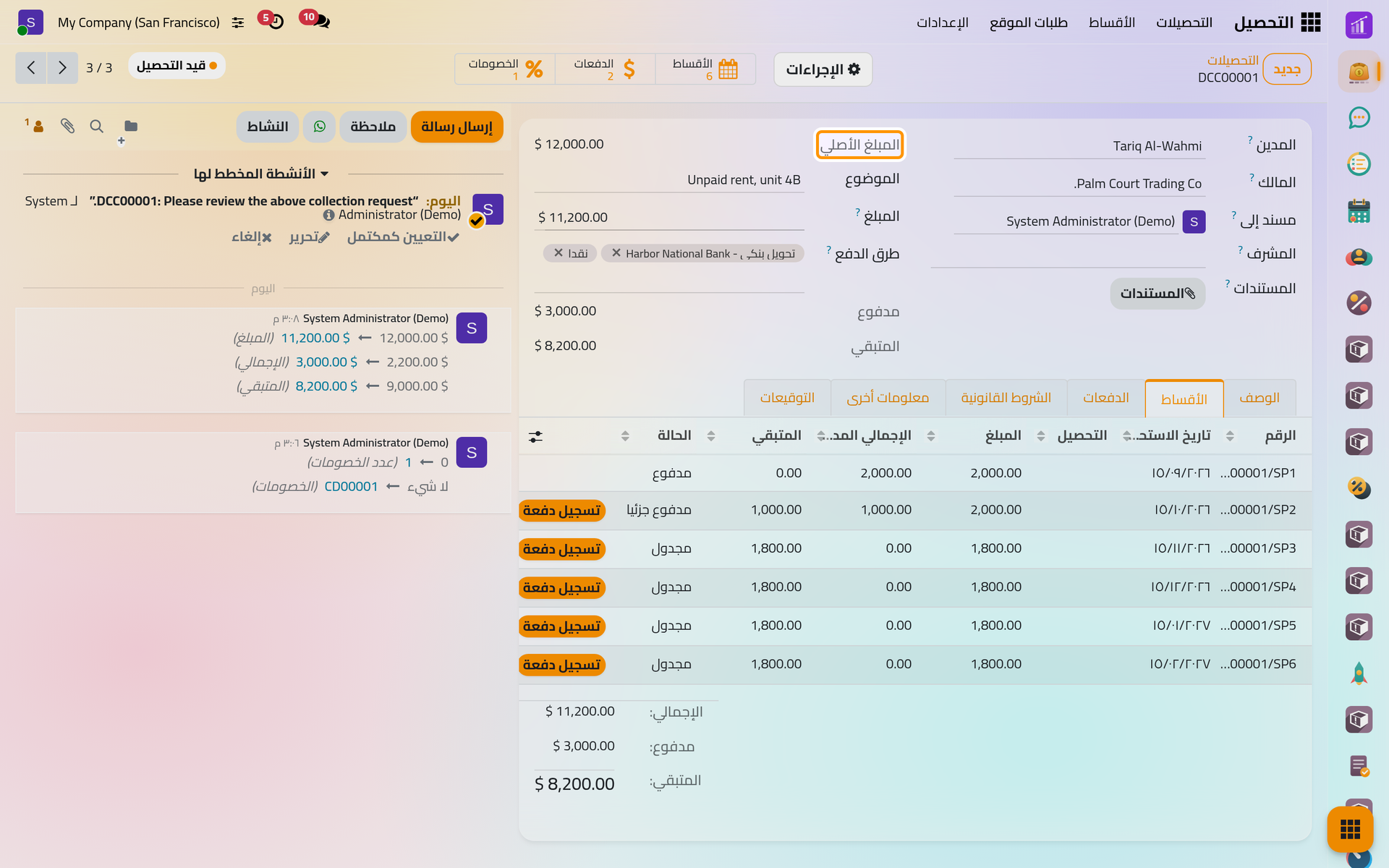
Task: Click the المستندات attachments button
Action: pos(1157,294)
